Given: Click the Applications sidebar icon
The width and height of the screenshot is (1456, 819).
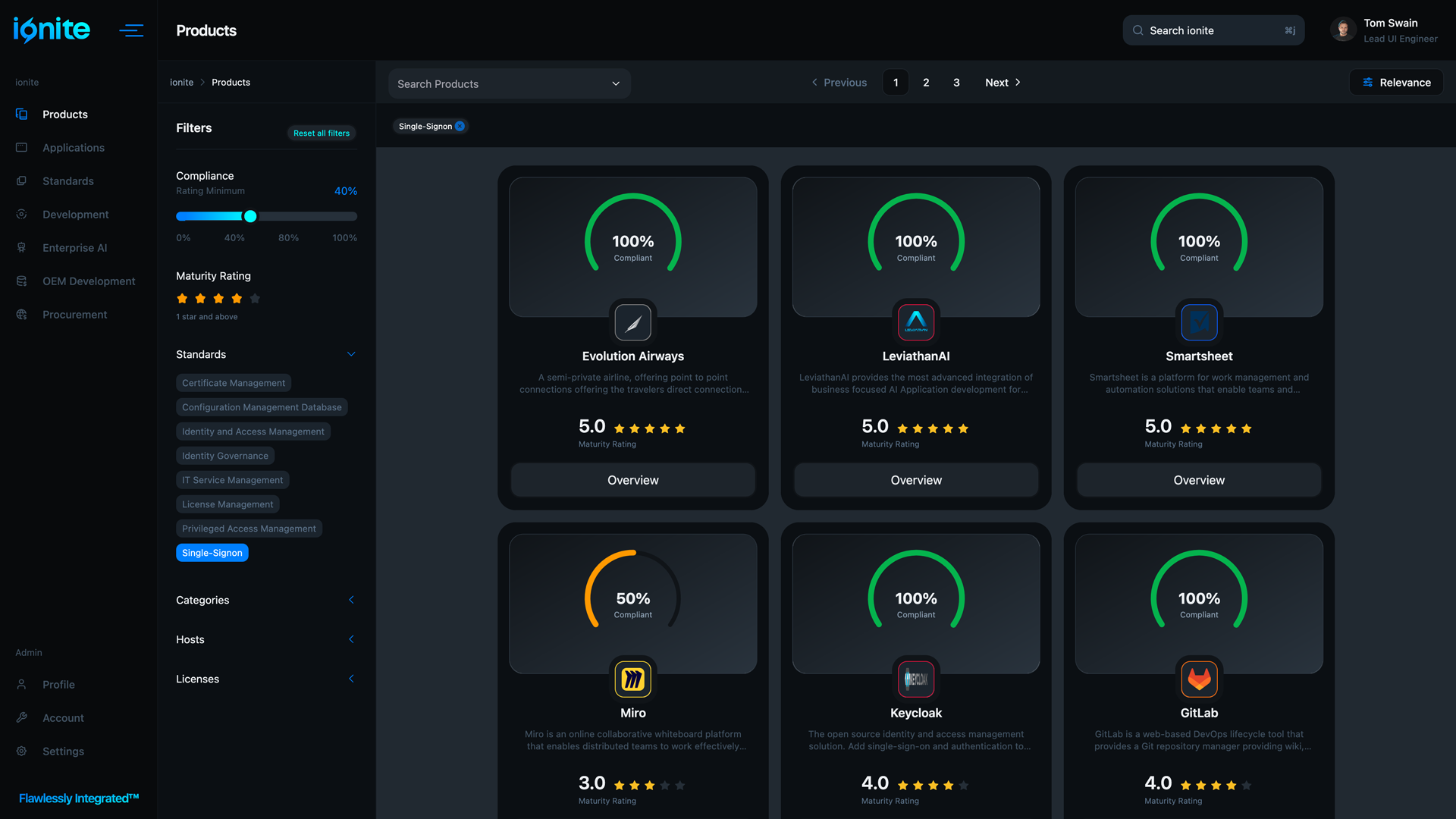Looking at the screenshot, I should (x=21, y=147).
